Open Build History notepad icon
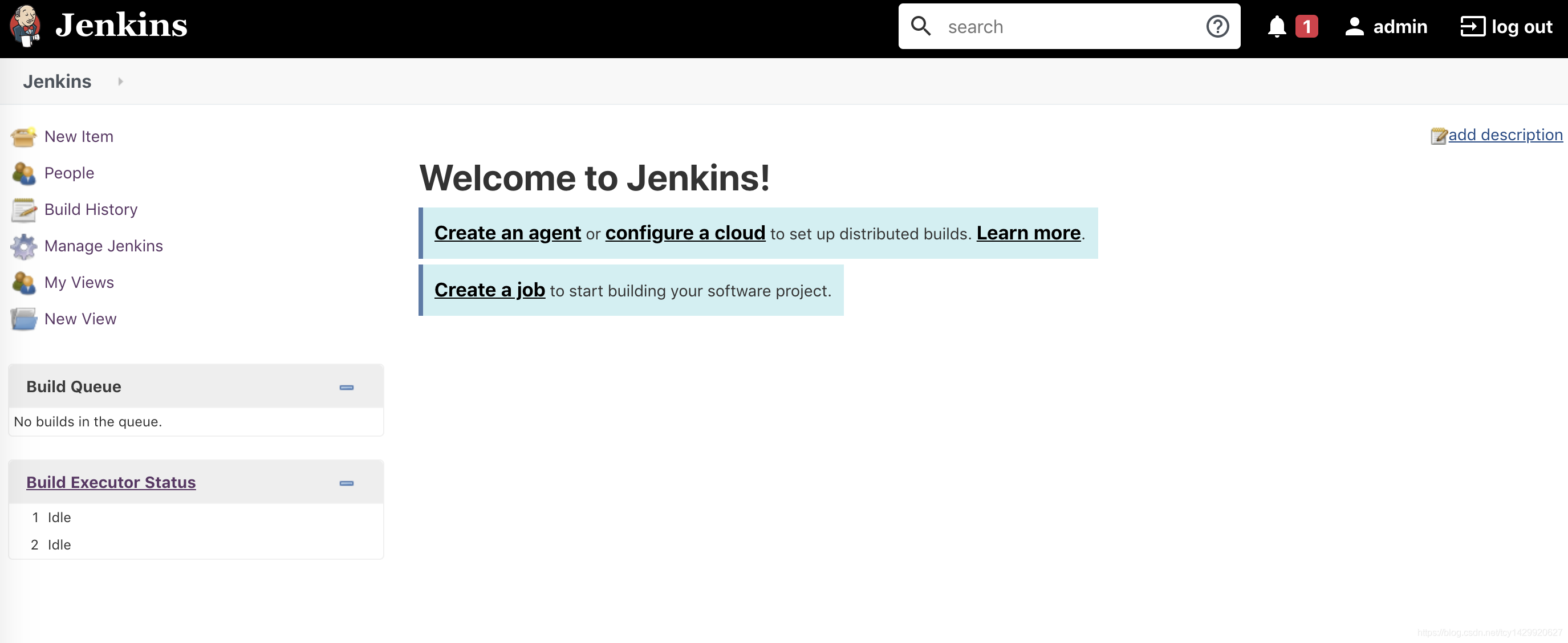 (x=23, y=210)
